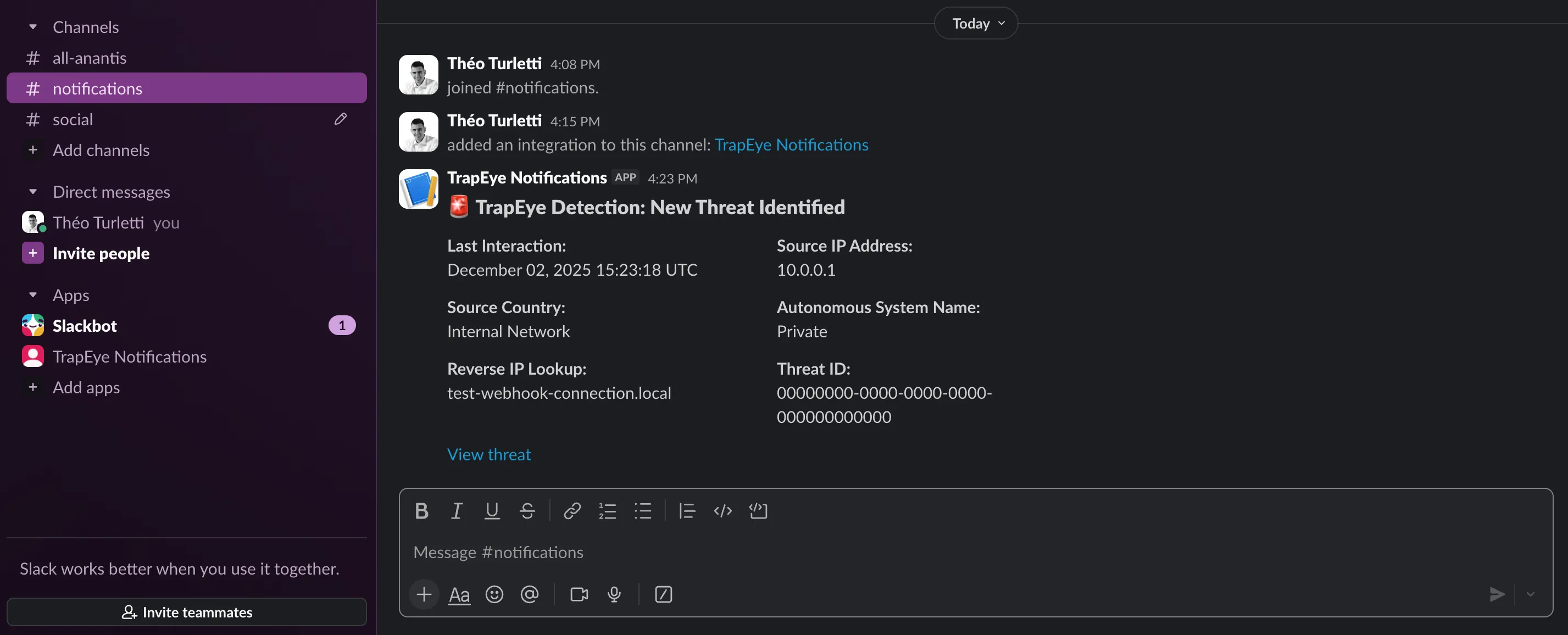Screen dimensions: 1568x635
Task: Open the emoji picker
Action: pos(494,594)
